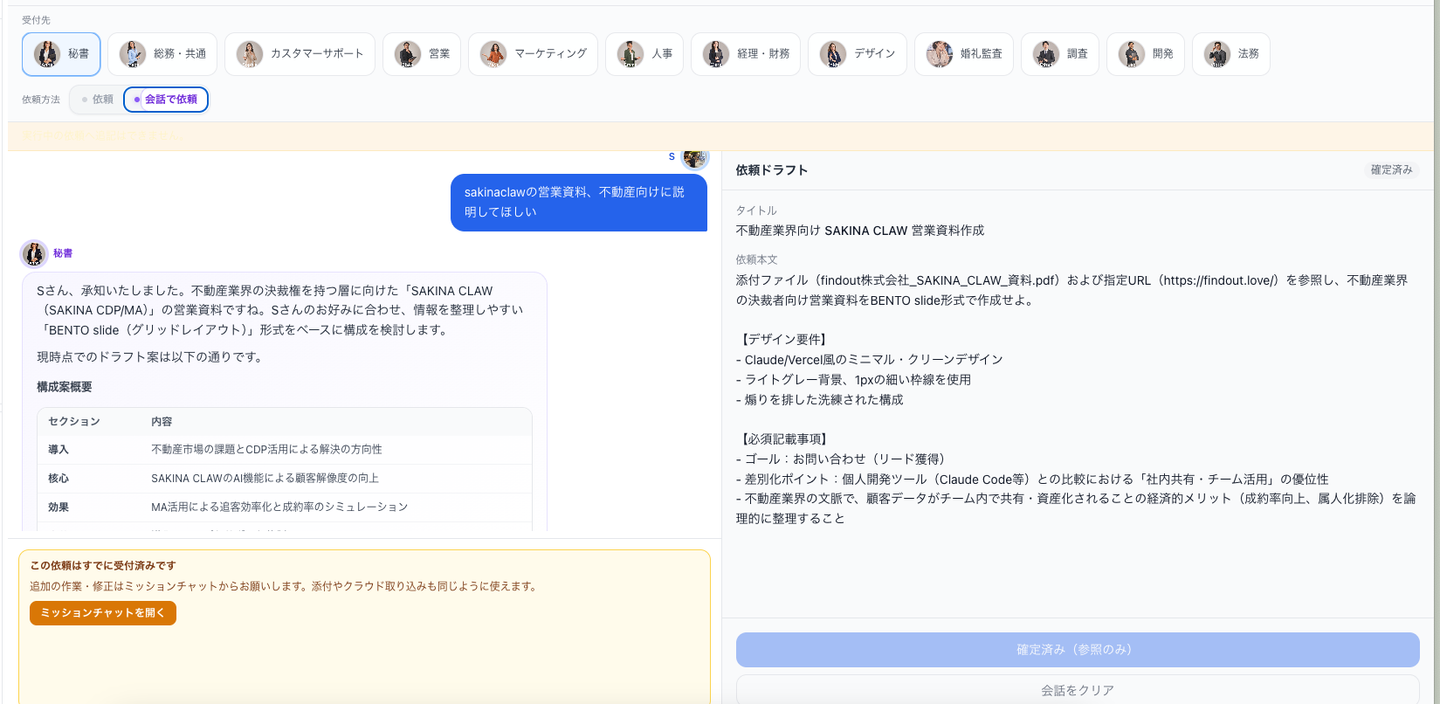The width and height of the screenshot is (1440, 704).
Task: Choose カスタマーサポート as the recipient
Action: point(299,54)
